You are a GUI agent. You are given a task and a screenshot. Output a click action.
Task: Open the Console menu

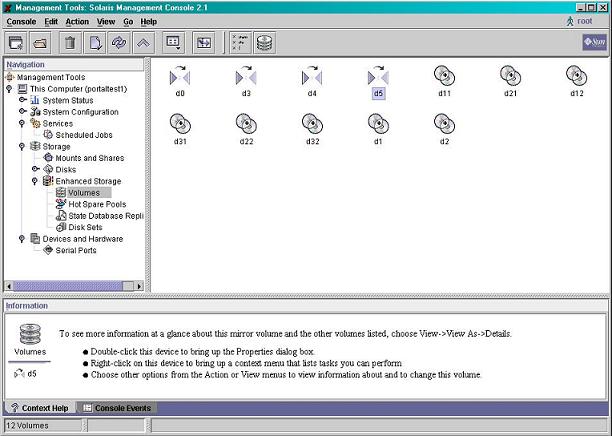pyautogui.click(x=21, y=22)
